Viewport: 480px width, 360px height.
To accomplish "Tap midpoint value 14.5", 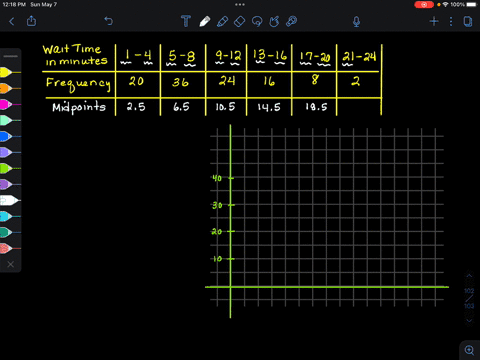I will [x=269, y=107].
